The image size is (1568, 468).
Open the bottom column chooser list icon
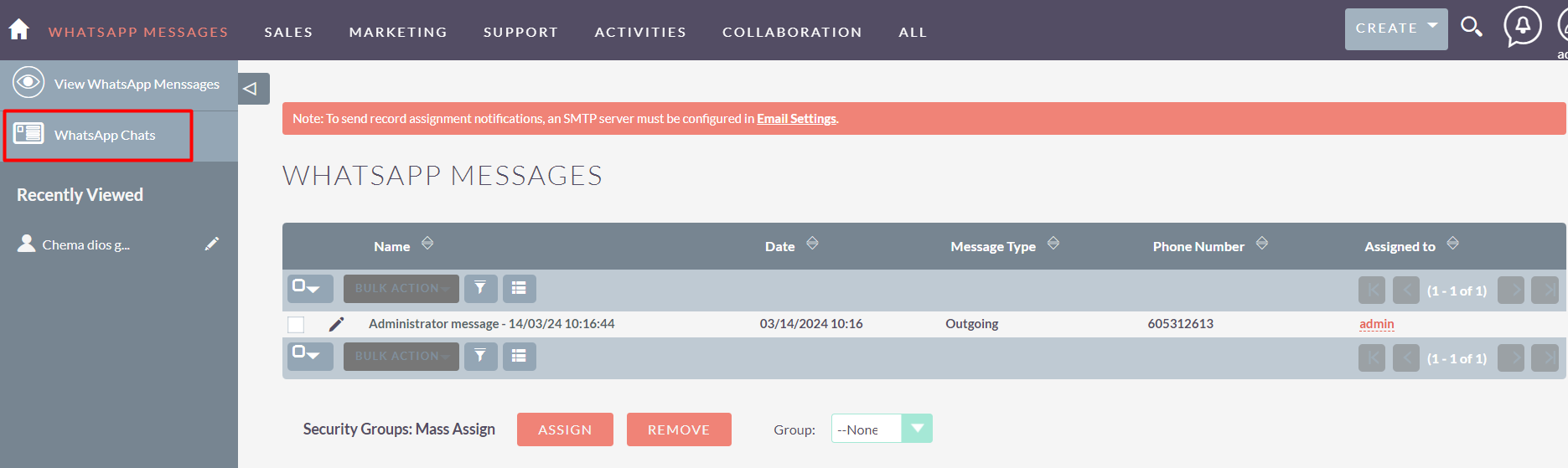519,356
